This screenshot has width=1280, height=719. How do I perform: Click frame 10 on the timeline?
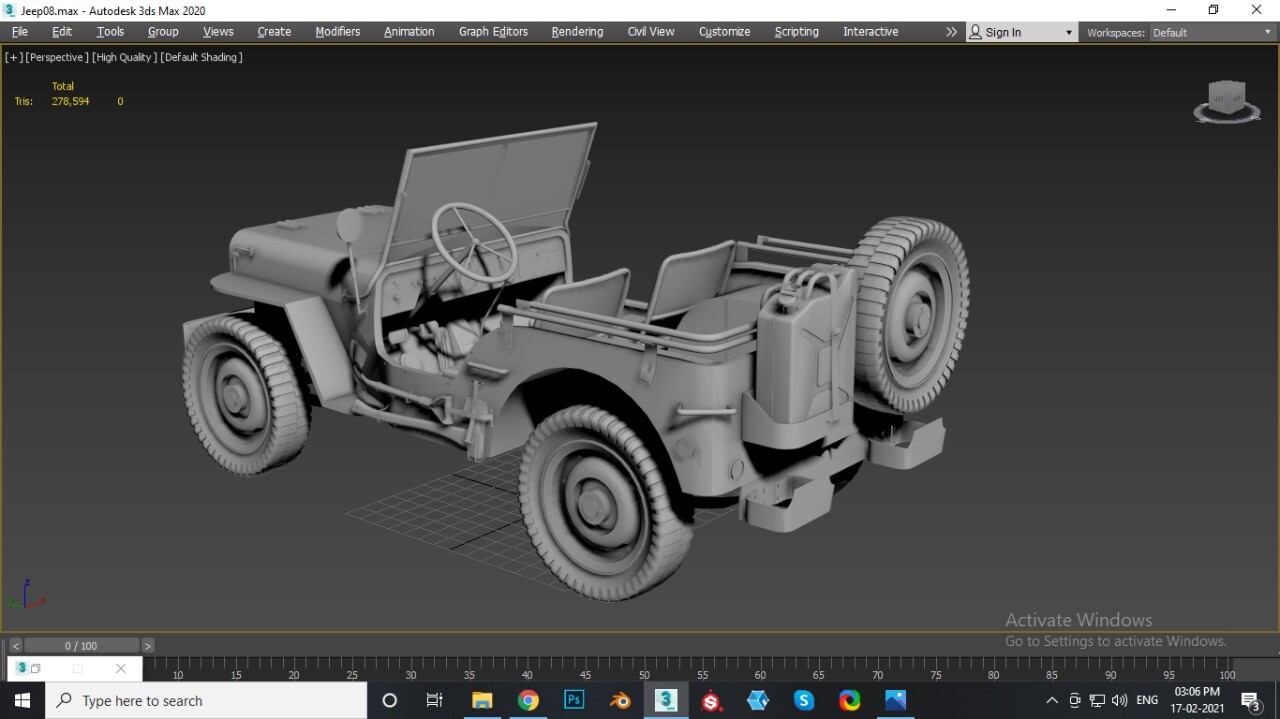[178, 675]
